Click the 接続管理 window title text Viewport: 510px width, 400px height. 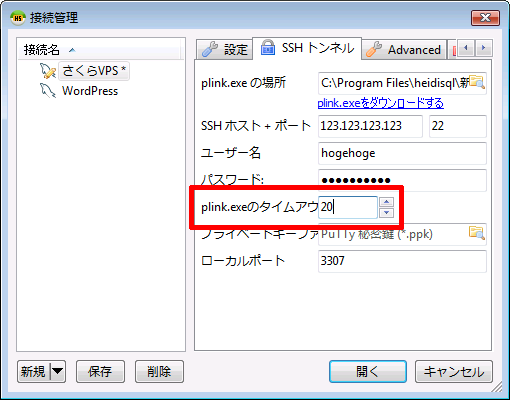click(x=54, y=18)
